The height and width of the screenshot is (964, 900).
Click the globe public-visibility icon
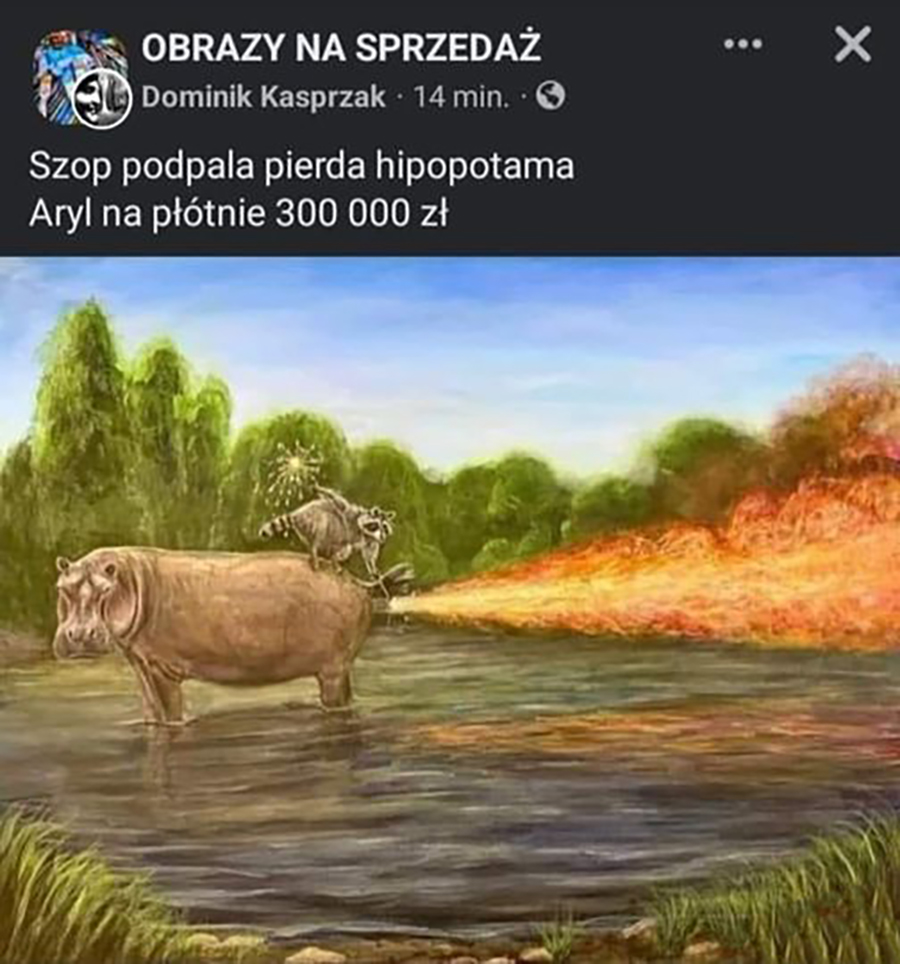[x=550, y=97]
